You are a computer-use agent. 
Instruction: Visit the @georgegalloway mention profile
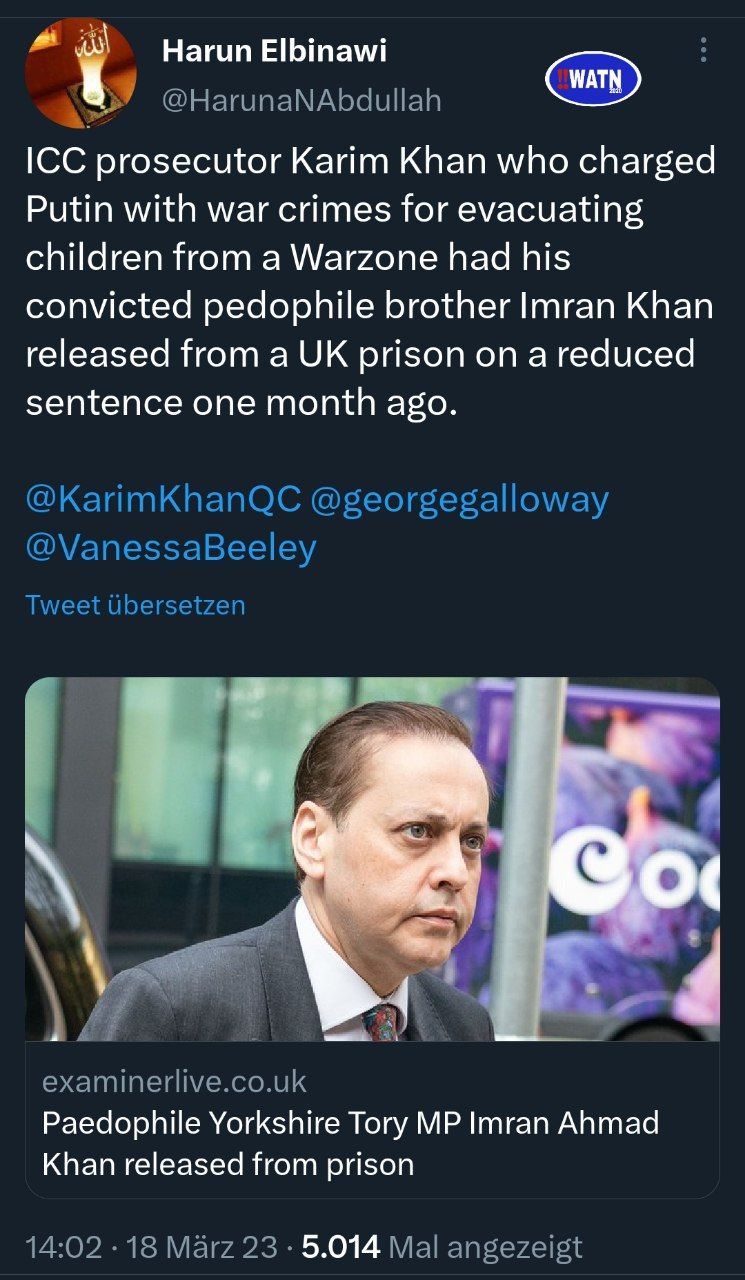460,500
